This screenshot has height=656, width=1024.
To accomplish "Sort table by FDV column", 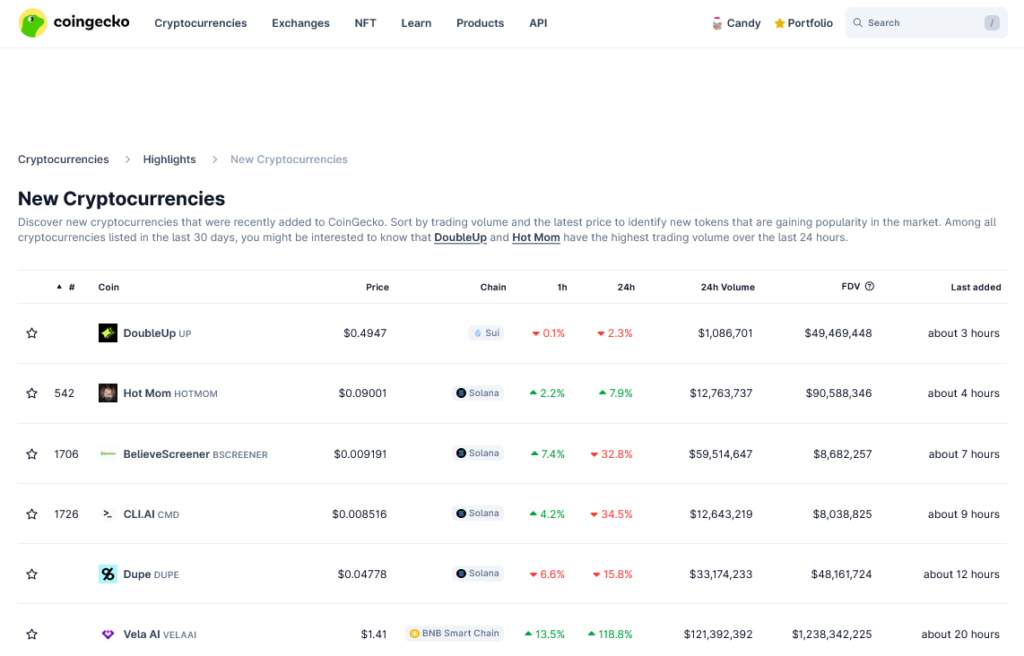I will 850,286.
